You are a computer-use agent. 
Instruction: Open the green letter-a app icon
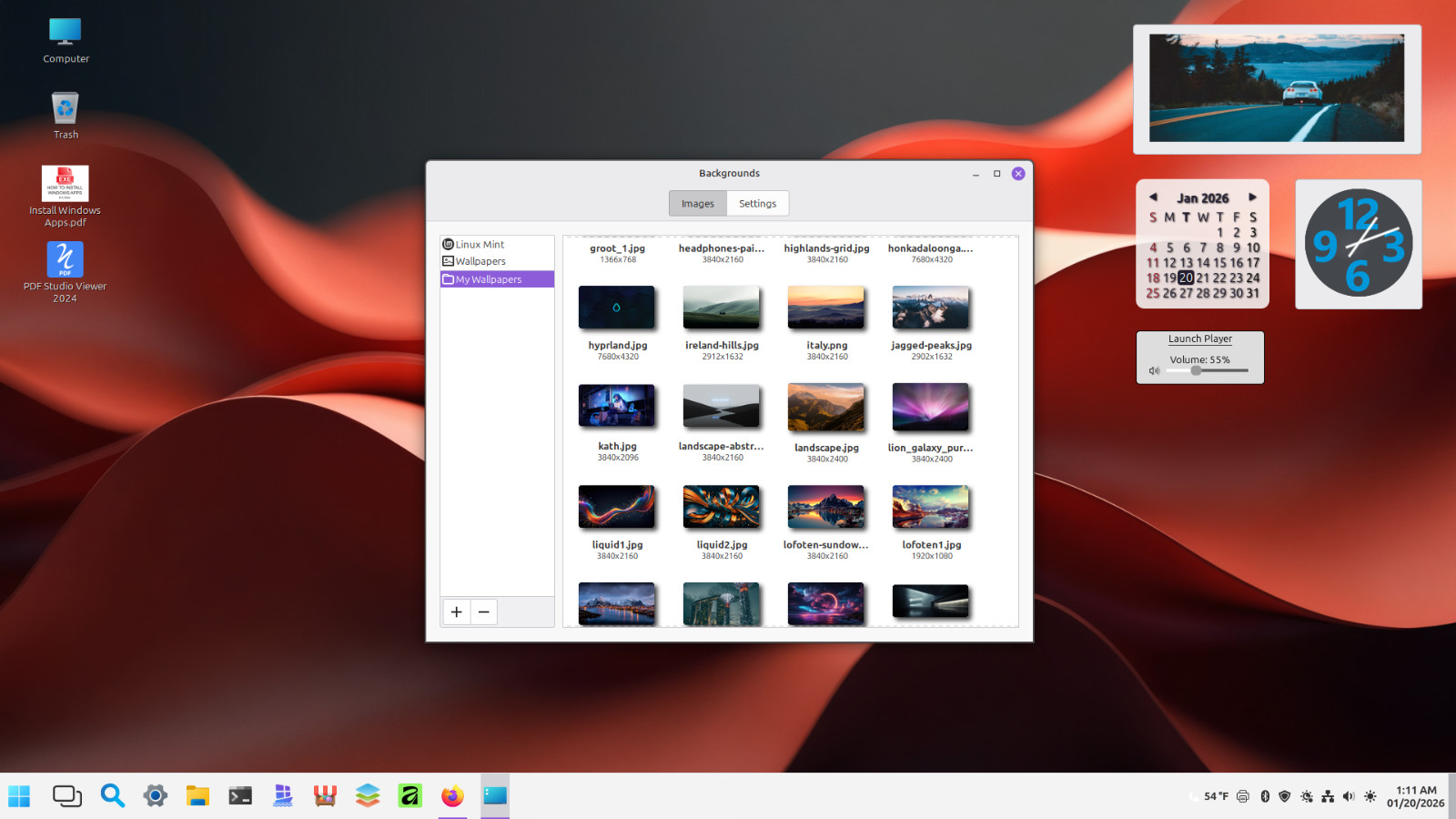pos(410,796)
